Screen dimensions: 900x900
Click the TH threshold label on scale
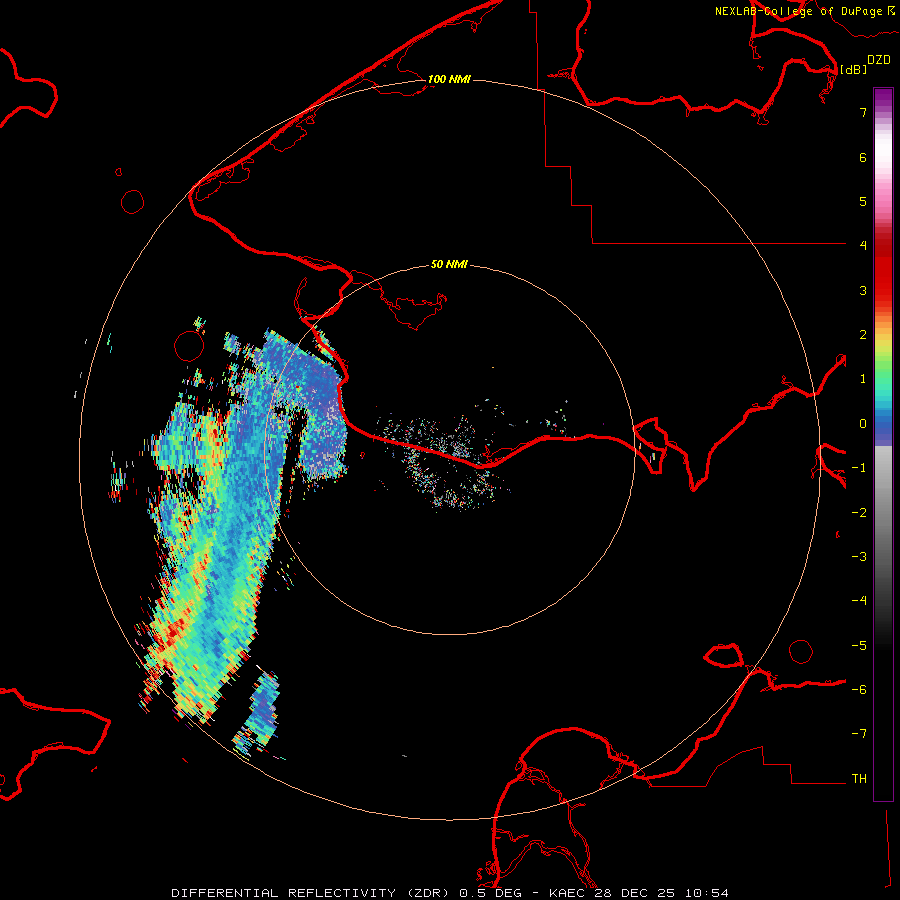point(859,778)
